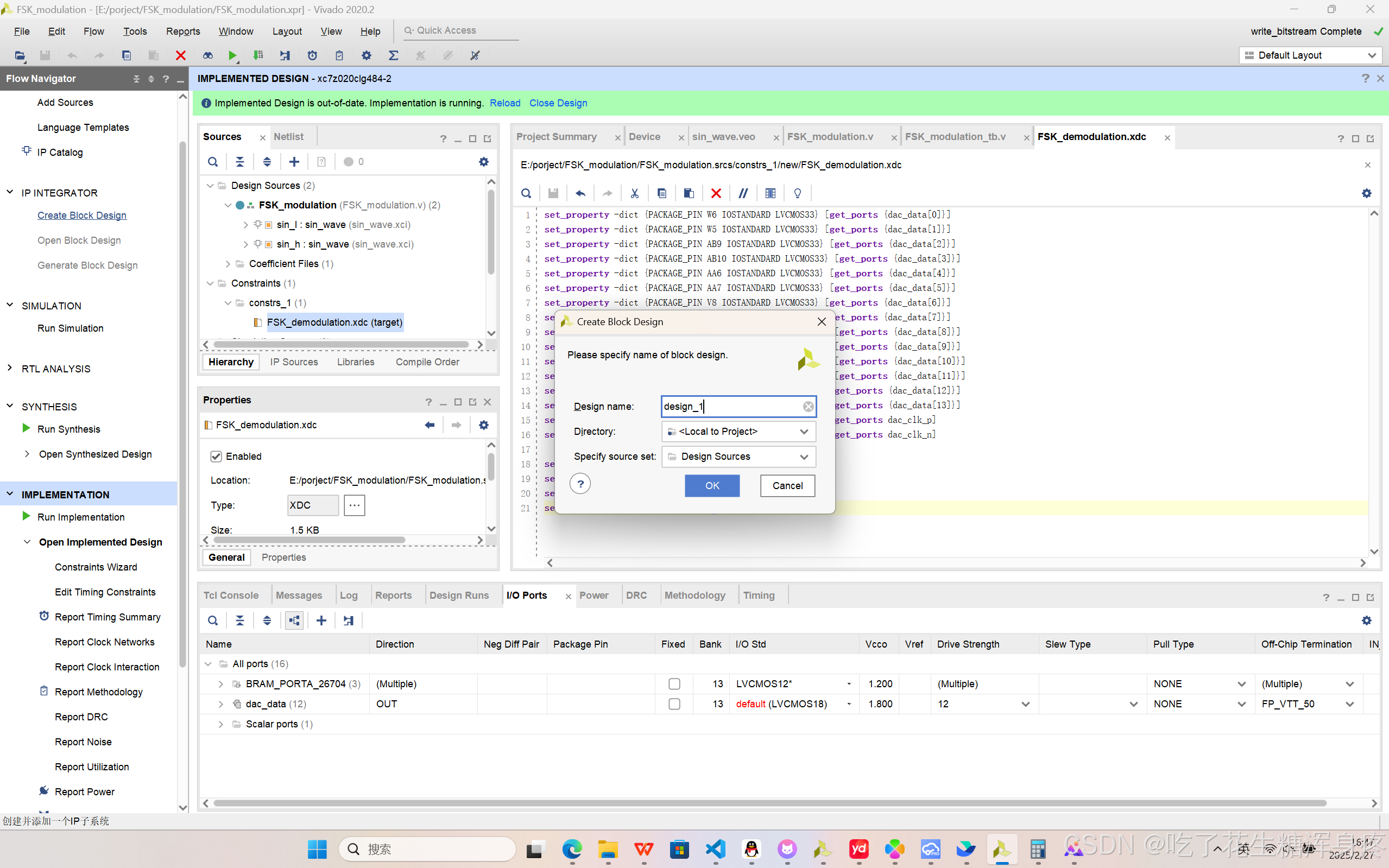Click Run Implementation in Flow Navigator
Viewport: 1389px width, 868px height.
(81, 517)
